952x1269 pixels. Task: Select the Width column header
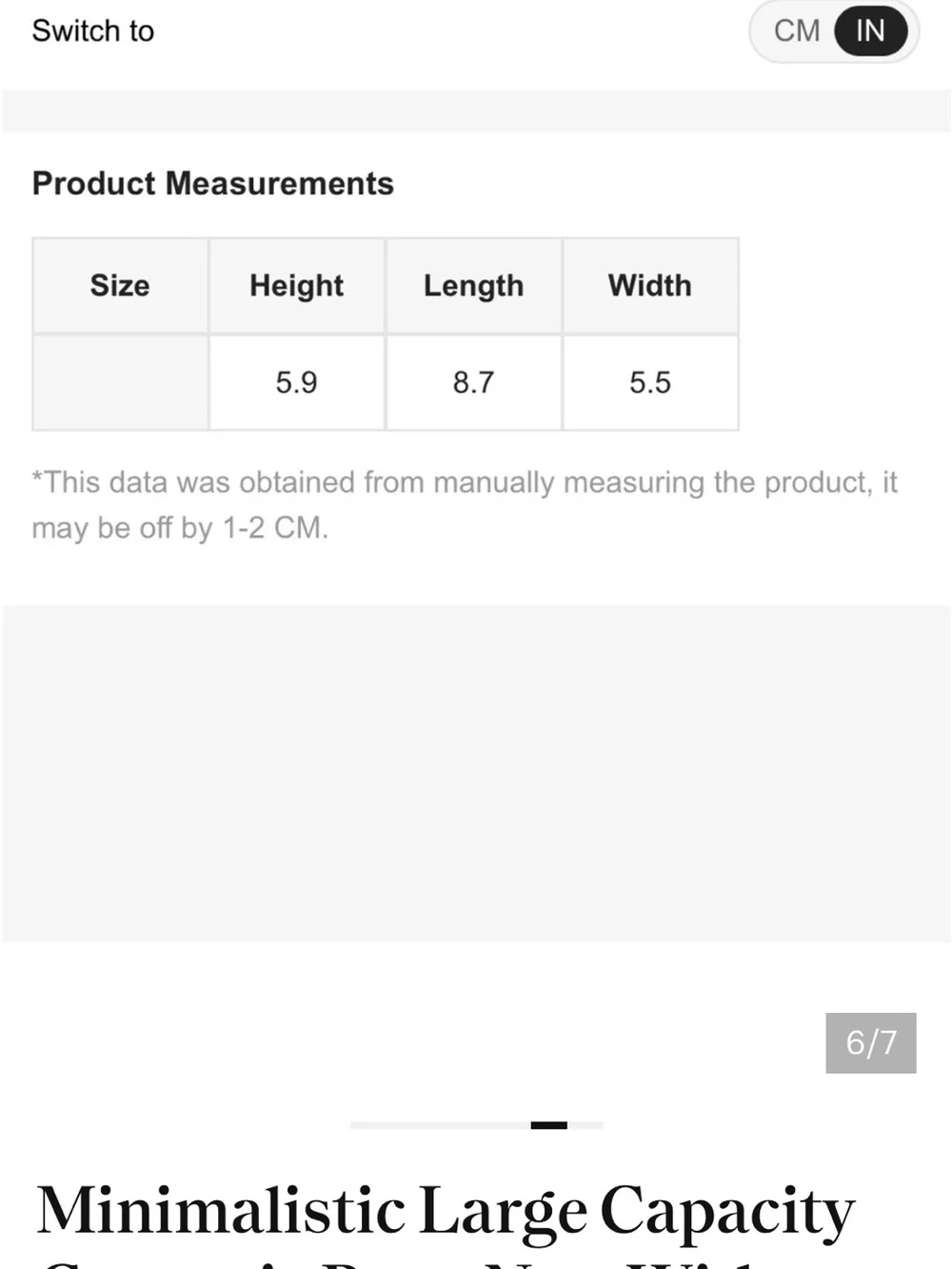(650, 286)
